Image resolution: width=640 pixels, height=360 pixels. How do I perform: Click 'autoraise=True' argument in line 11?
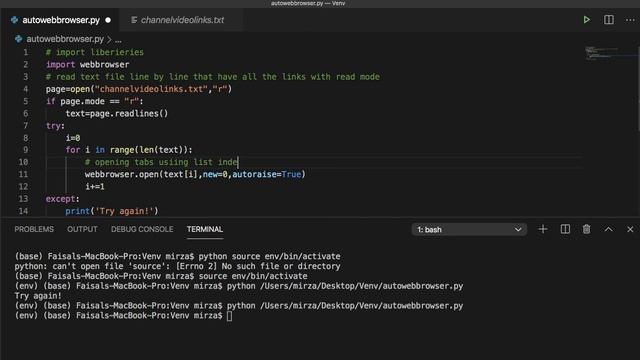click(x=267, y=174)
